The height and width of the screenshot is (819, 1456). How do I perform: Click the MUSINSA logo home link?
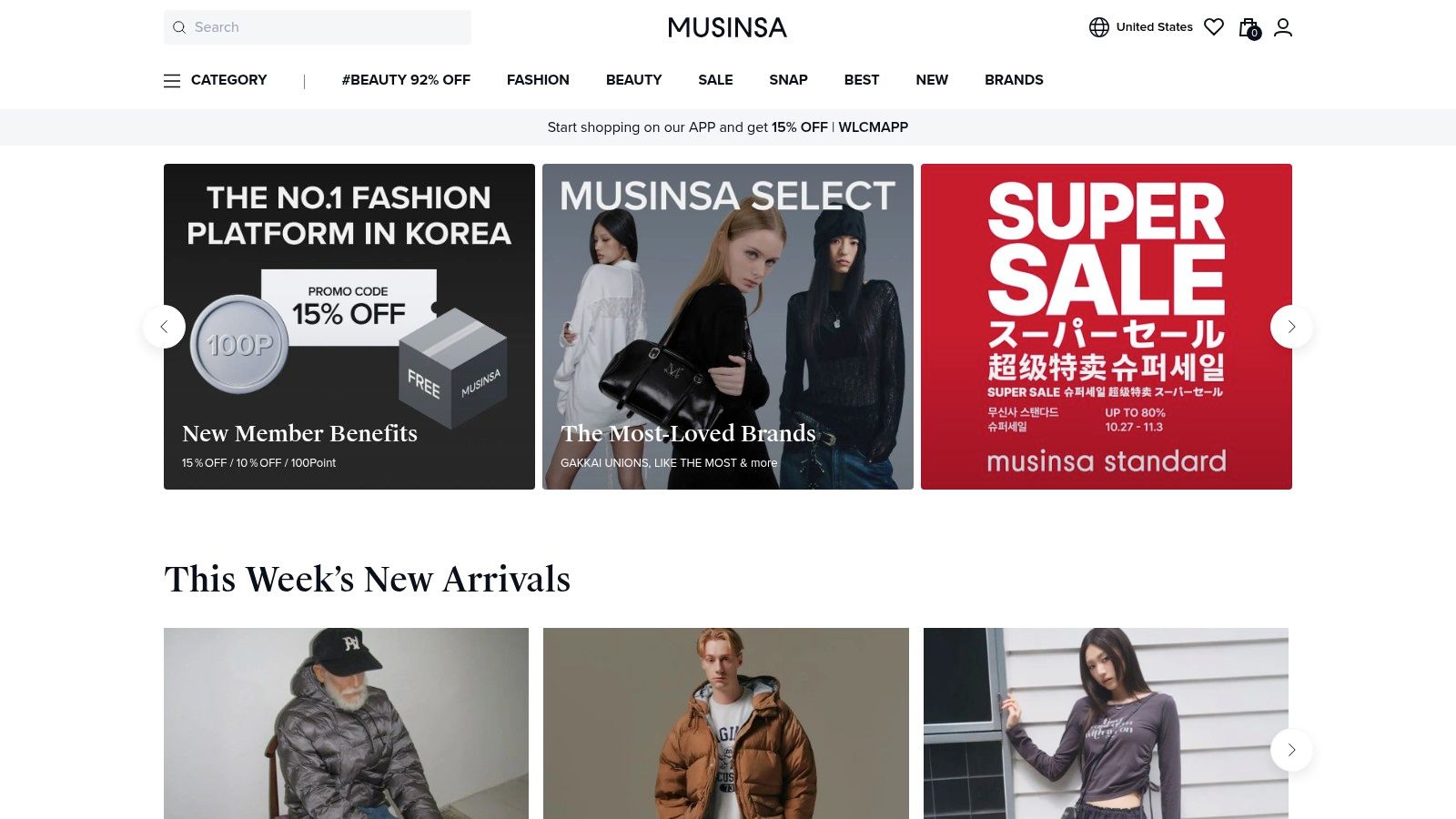click(727, 27)
